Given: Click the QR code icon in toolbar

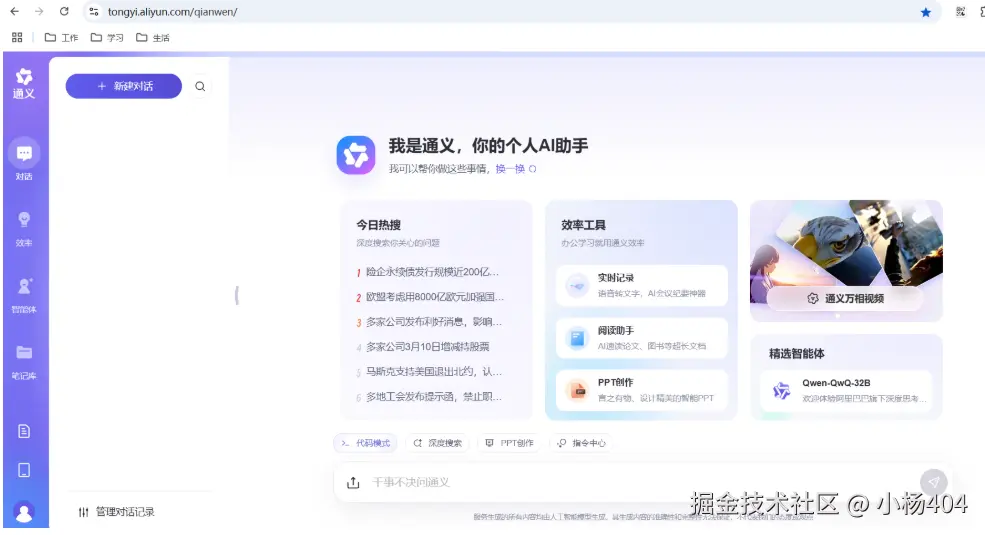Looking at the screenshot, I should point(960,11).
